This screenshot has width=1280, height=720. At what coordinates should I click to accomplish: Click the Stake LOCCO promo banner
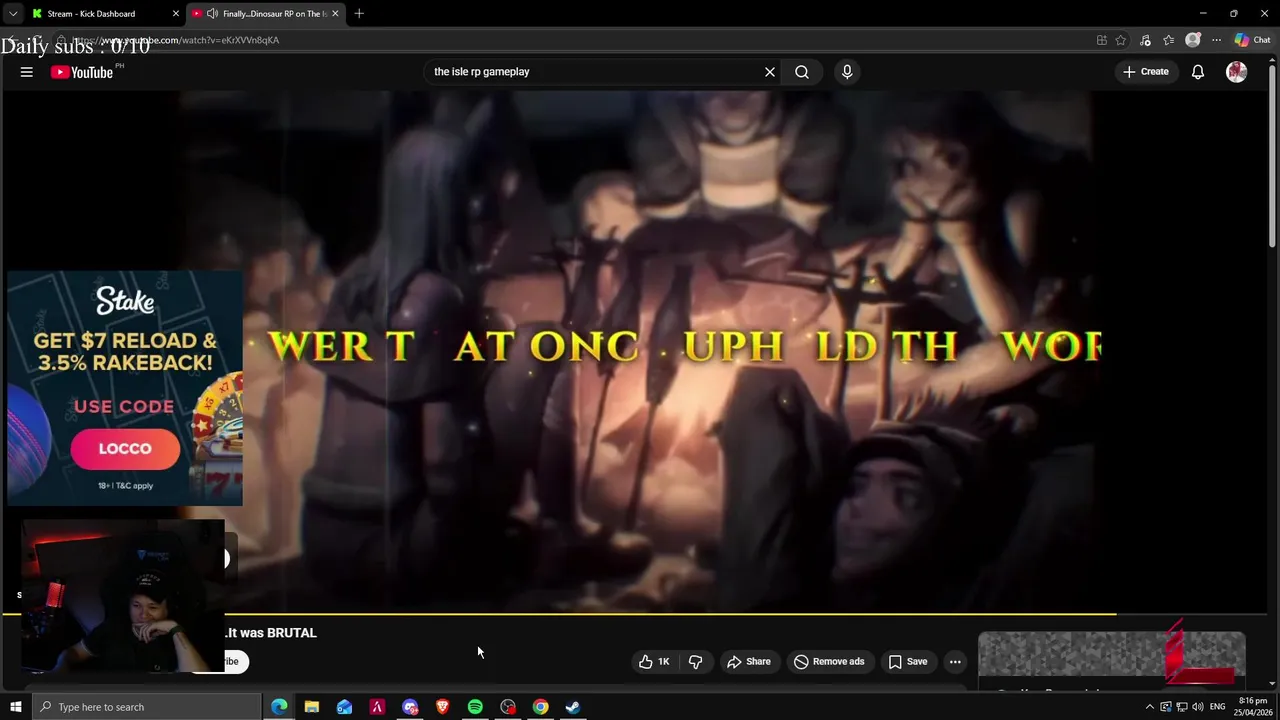click(125, 388)
